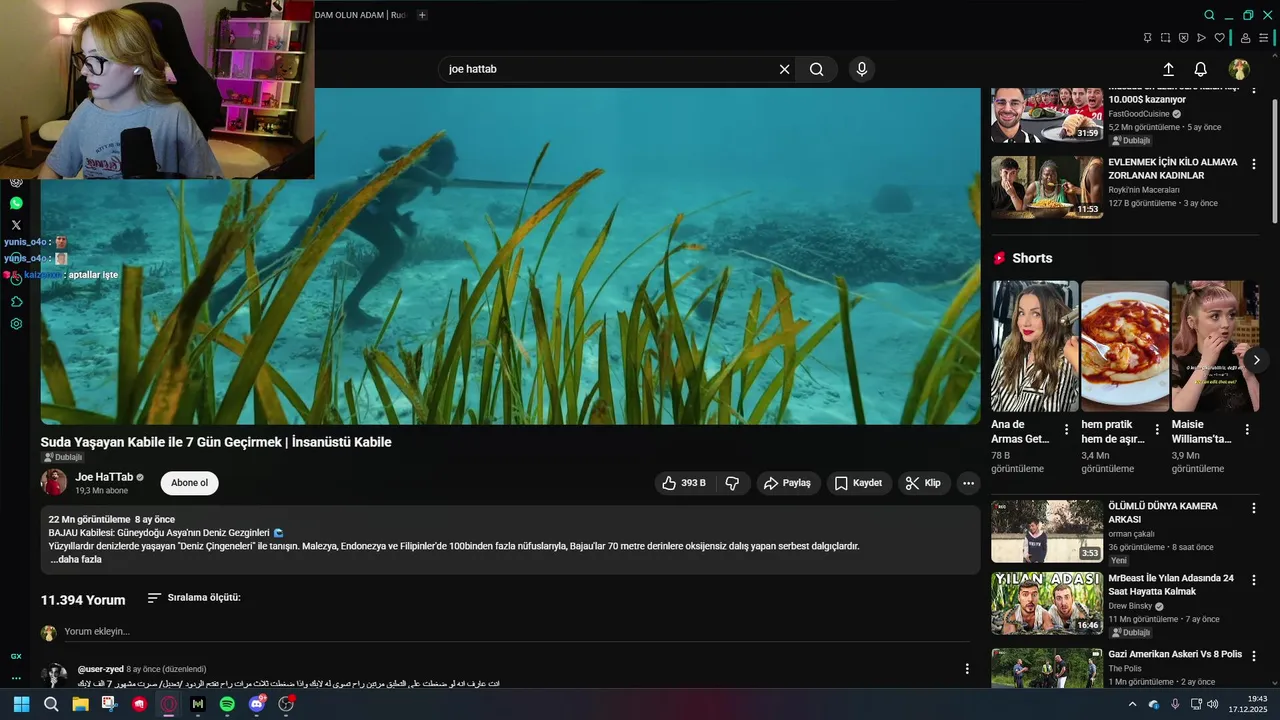Open 'EVLENMEK İÇİN KİLO ALMAYA' video title
The image size is (1280, 720).
click(x=1172, y=168)
